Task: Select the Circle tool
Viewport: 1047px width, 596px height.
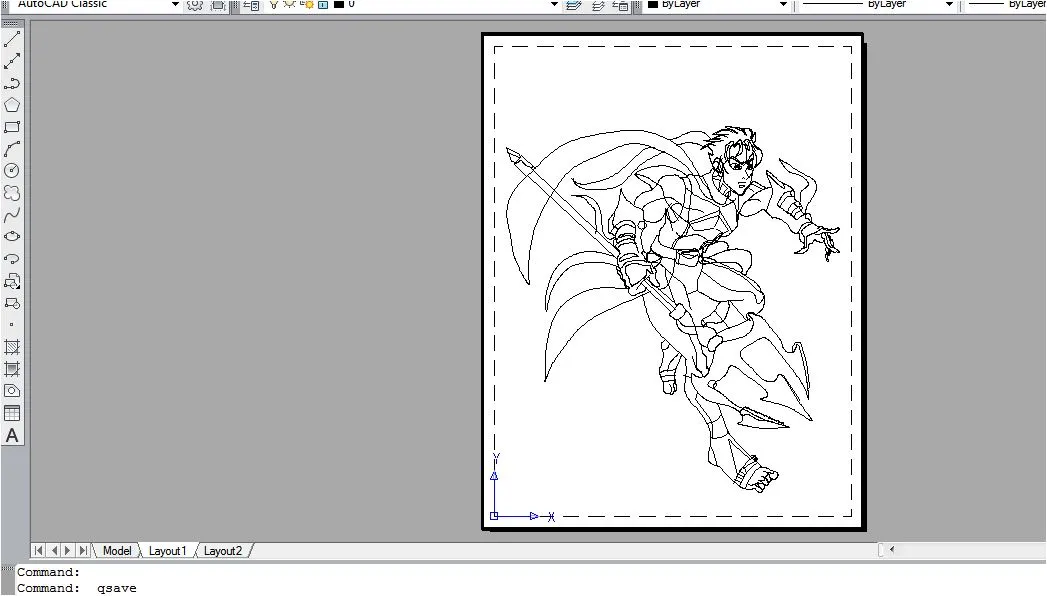Action: (x=12, y=171)
